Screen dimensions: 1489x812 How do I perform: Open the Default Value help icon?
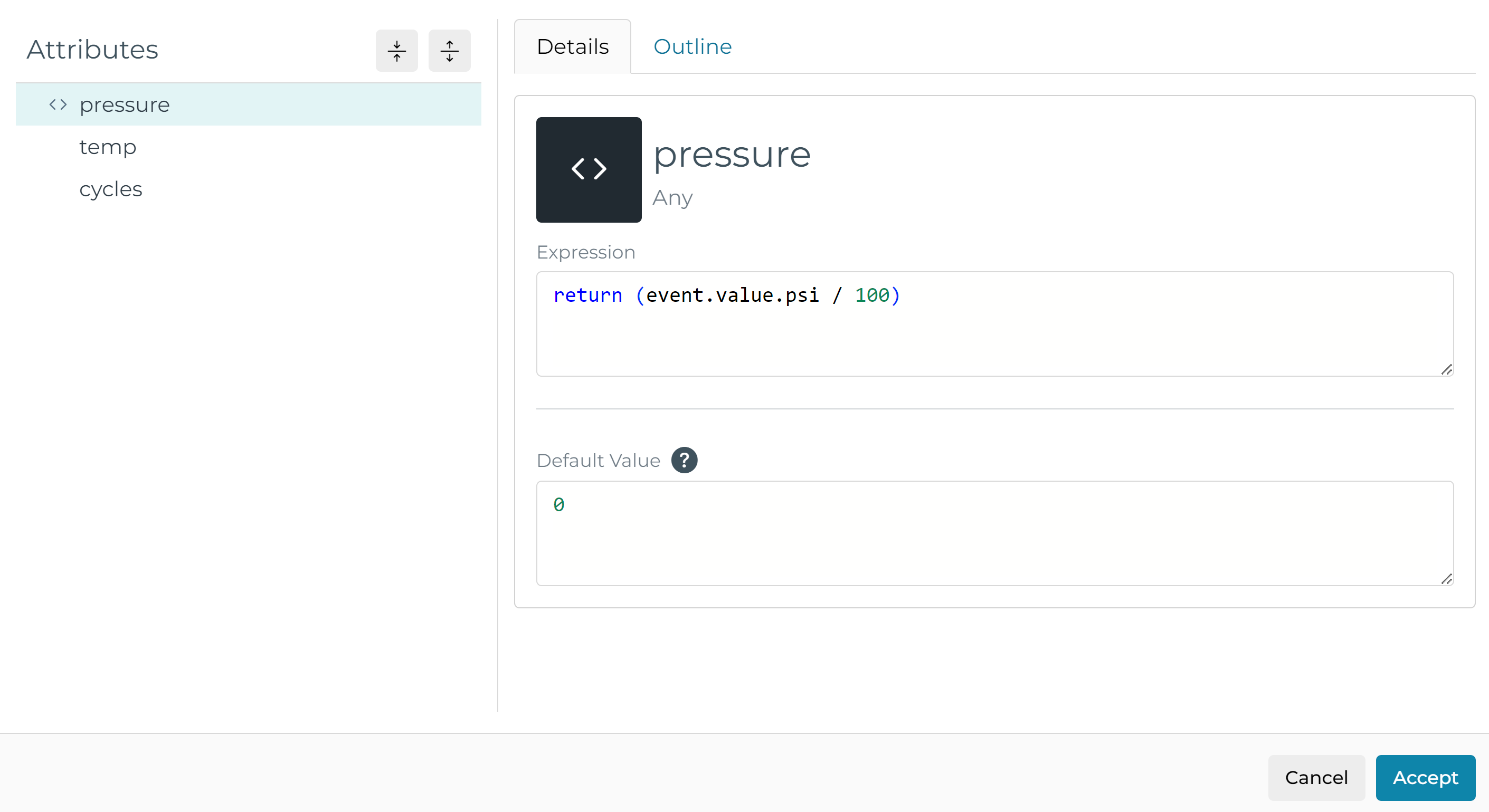coord(684,460)
